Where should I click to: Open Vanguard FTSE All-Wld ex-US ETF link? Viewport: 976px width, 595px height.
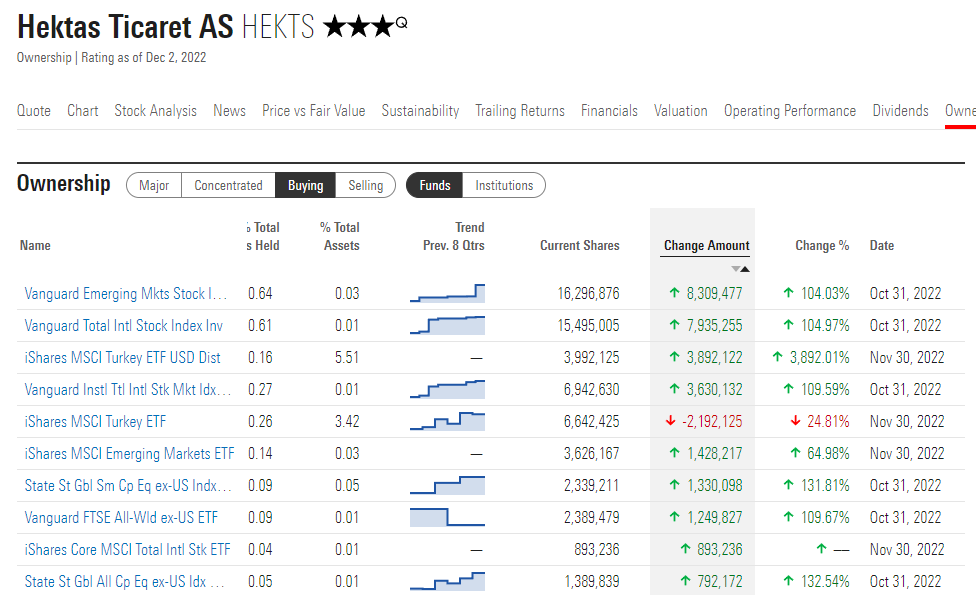point(121,518)
